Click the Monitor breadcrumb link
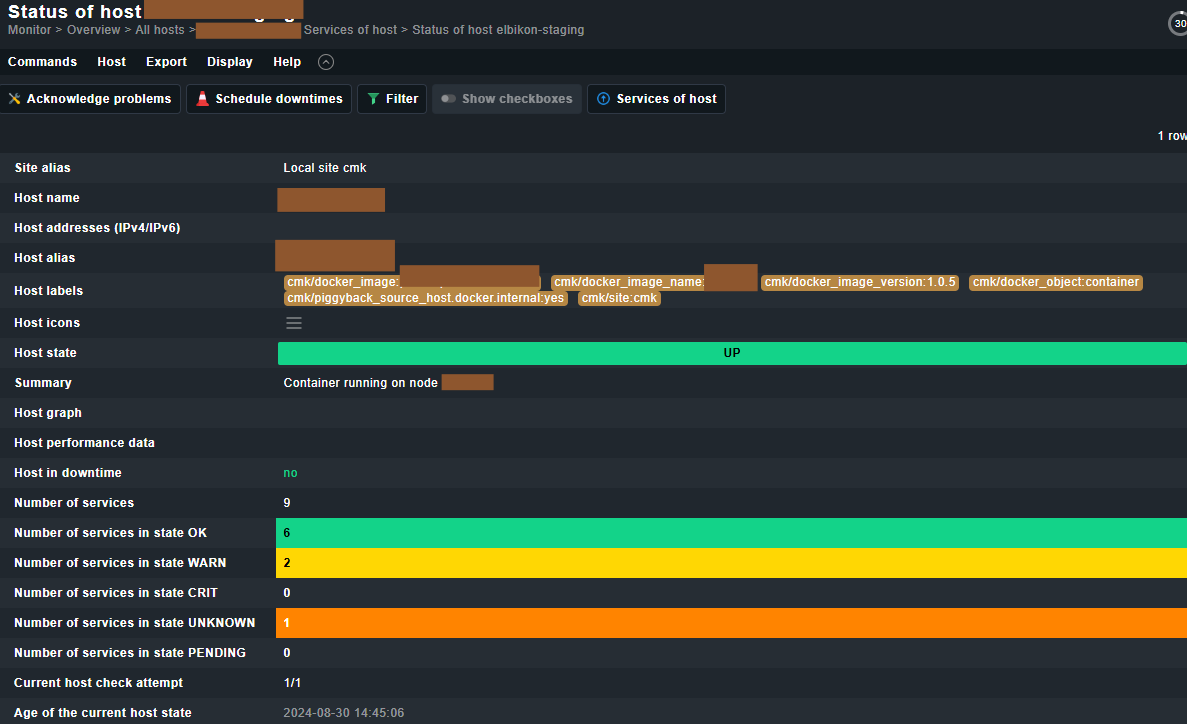The width and height of the screenshot is (1187, 724). tap(29, 30)
